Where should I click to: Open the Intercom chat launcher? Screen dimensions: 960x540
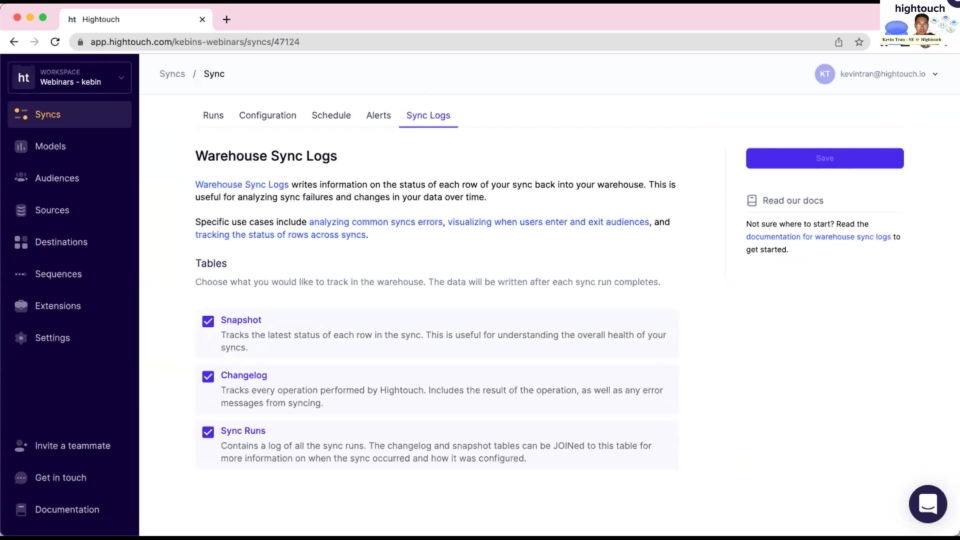(x=928, y=504)
